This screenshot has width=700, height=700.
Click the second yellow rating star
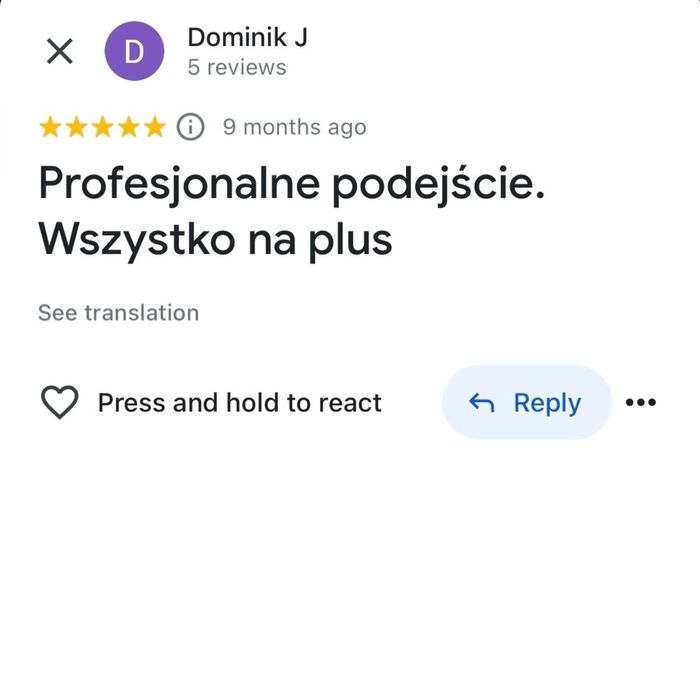coord(76,127)
